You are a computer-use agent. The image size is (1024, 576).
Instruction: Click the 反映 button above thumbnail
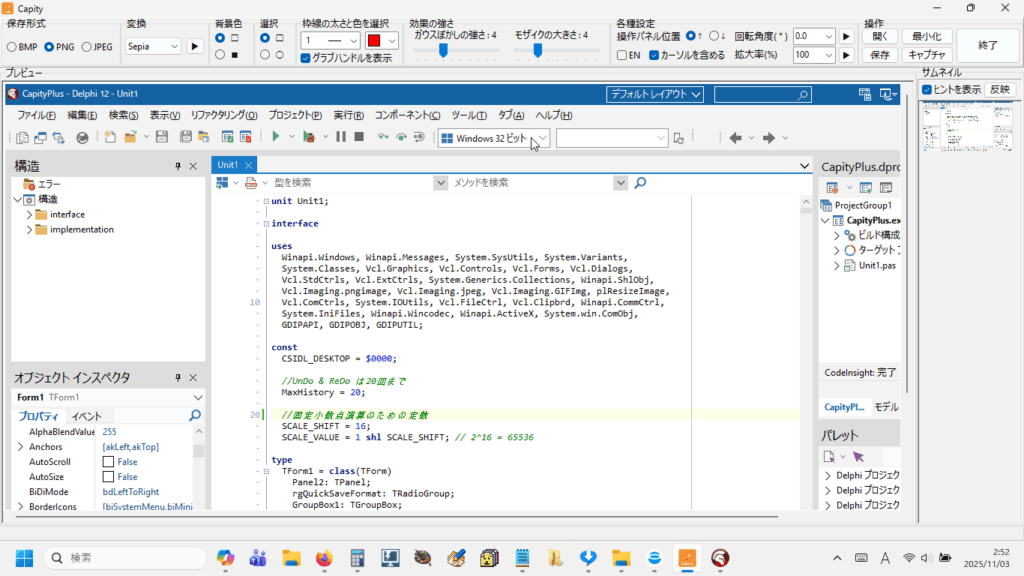click(999, 90)
